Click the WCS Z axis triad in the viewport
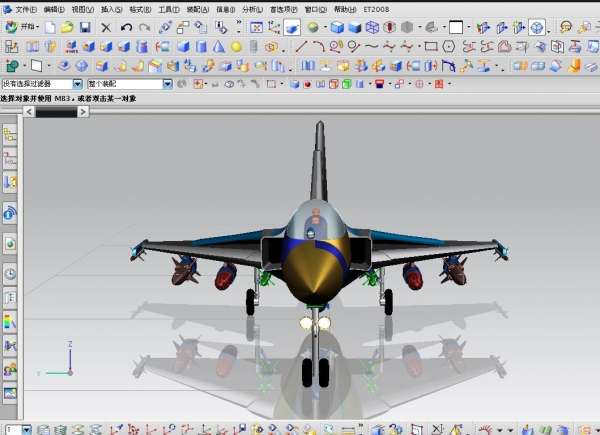This screenshot has width=600, height=435. (x=70, y=358)
